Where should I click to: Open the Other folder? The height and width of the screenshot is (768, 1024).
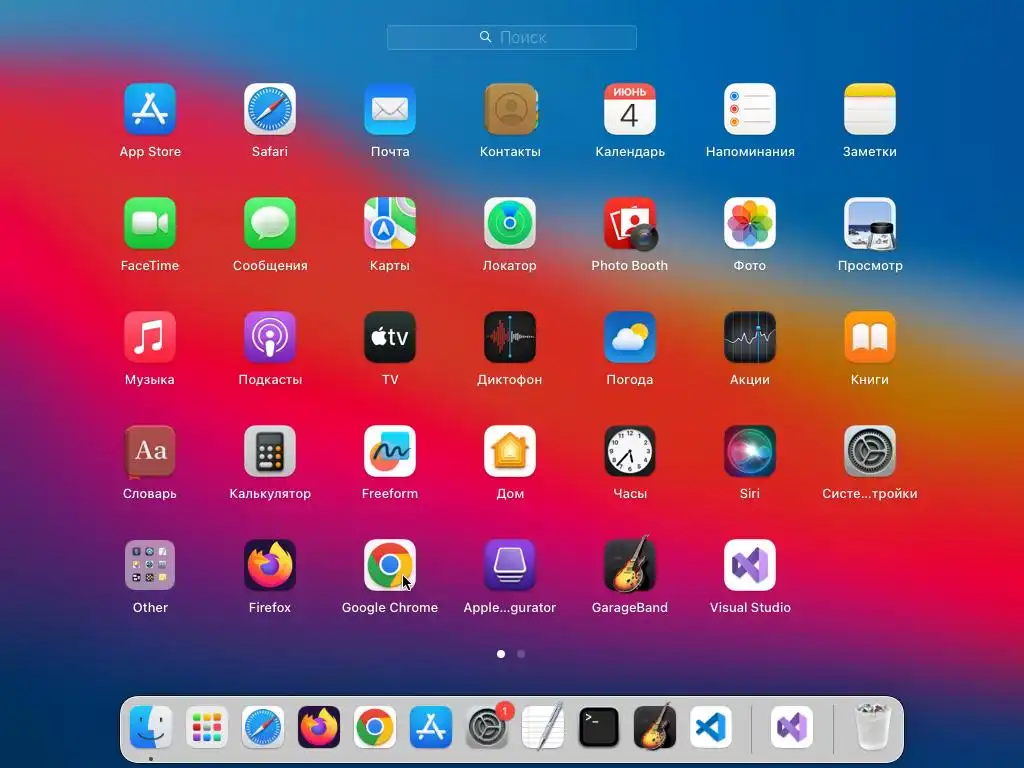150,565
